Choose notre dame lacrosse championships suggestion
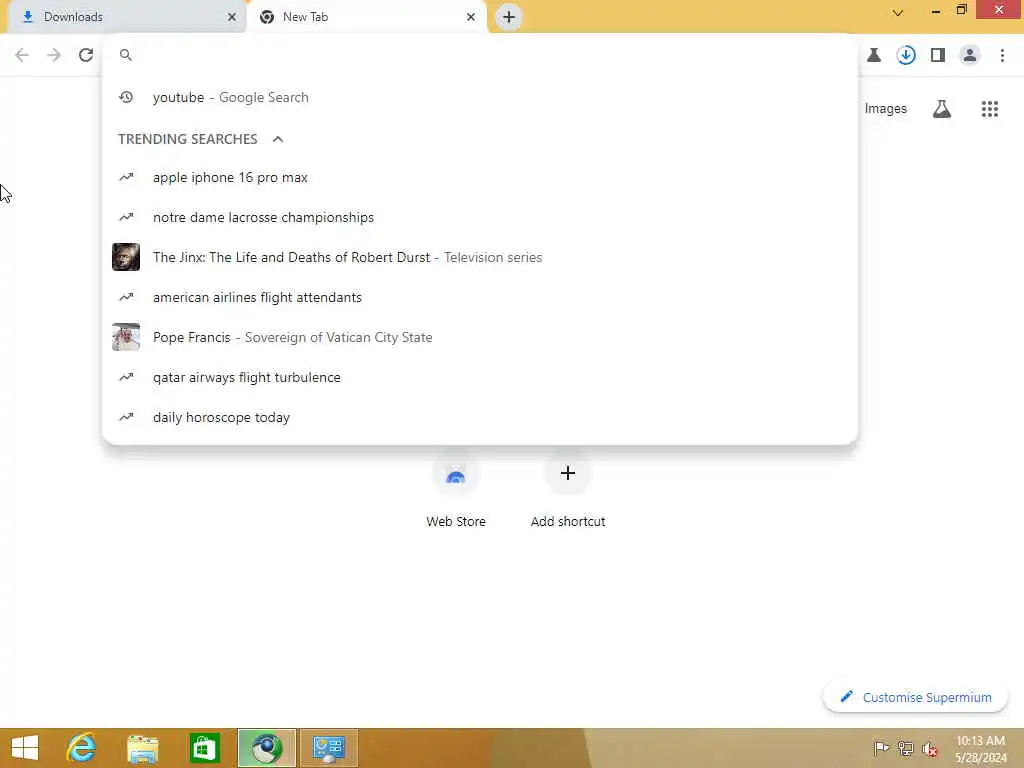This screenshot has width=1024, height=768. coord(480,217)
